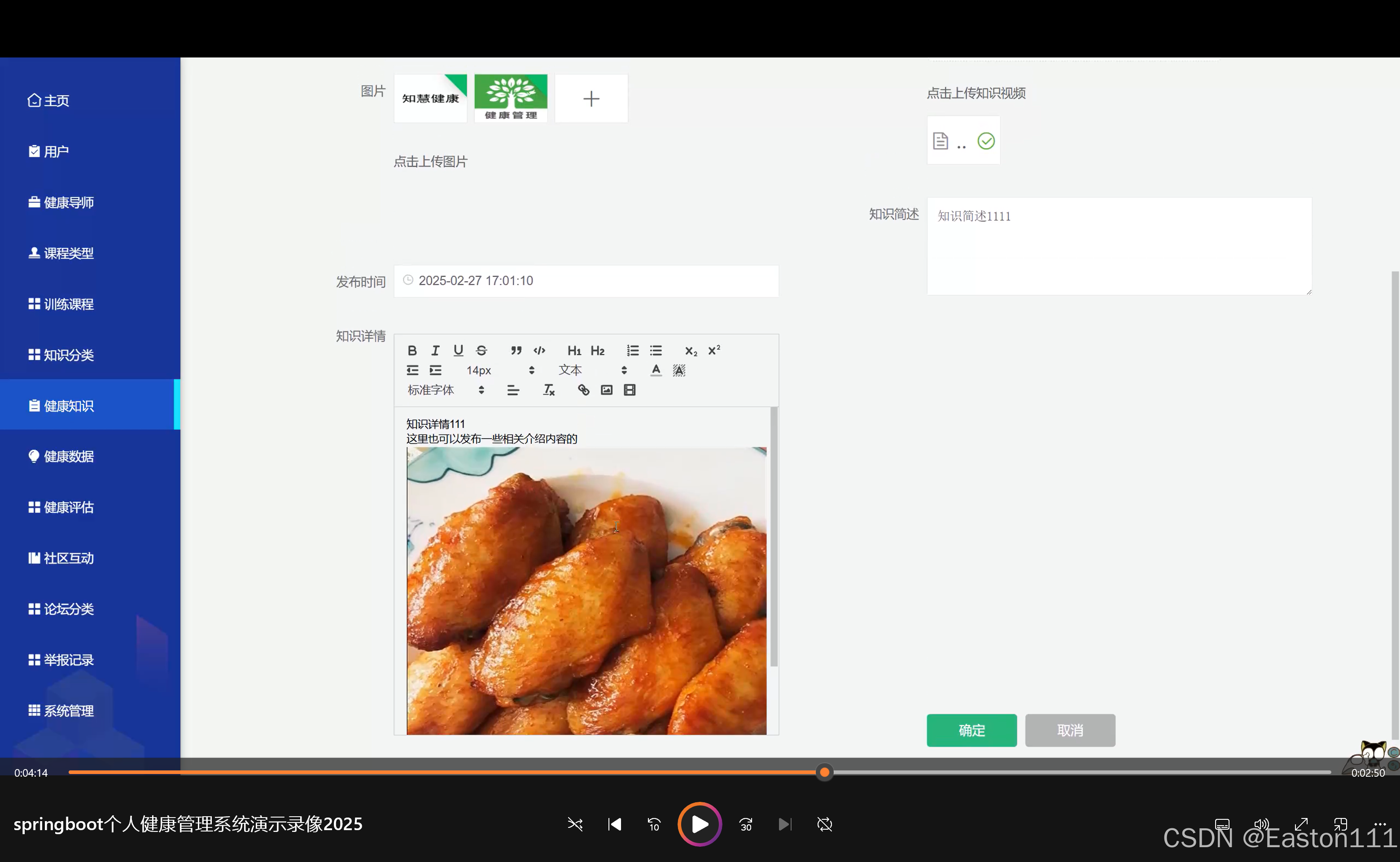
Task: Toggle bold formatting in the editor
Action: 412,351
